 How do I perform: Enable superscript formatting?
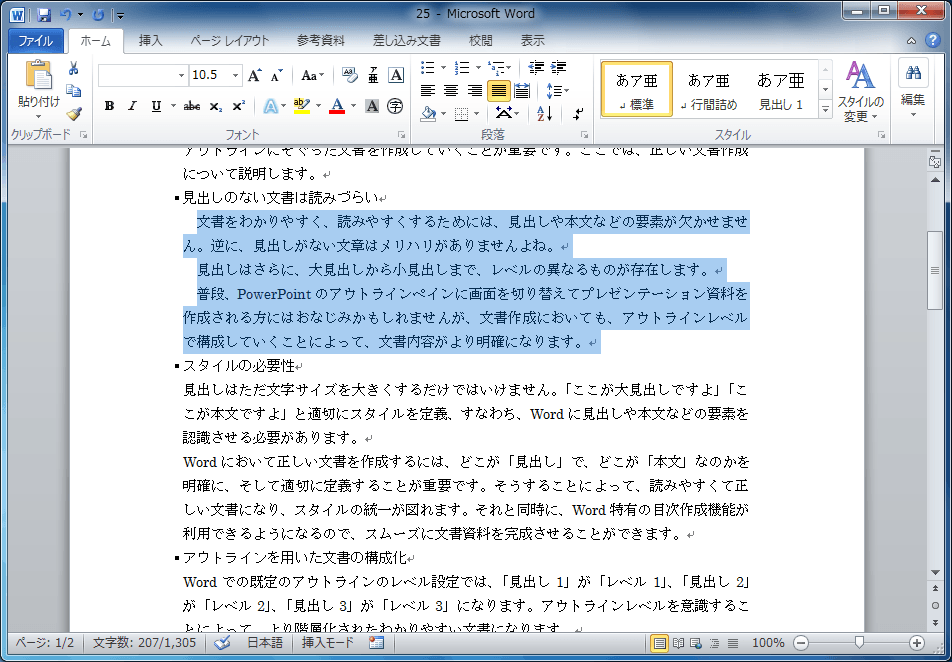point(240,104)
